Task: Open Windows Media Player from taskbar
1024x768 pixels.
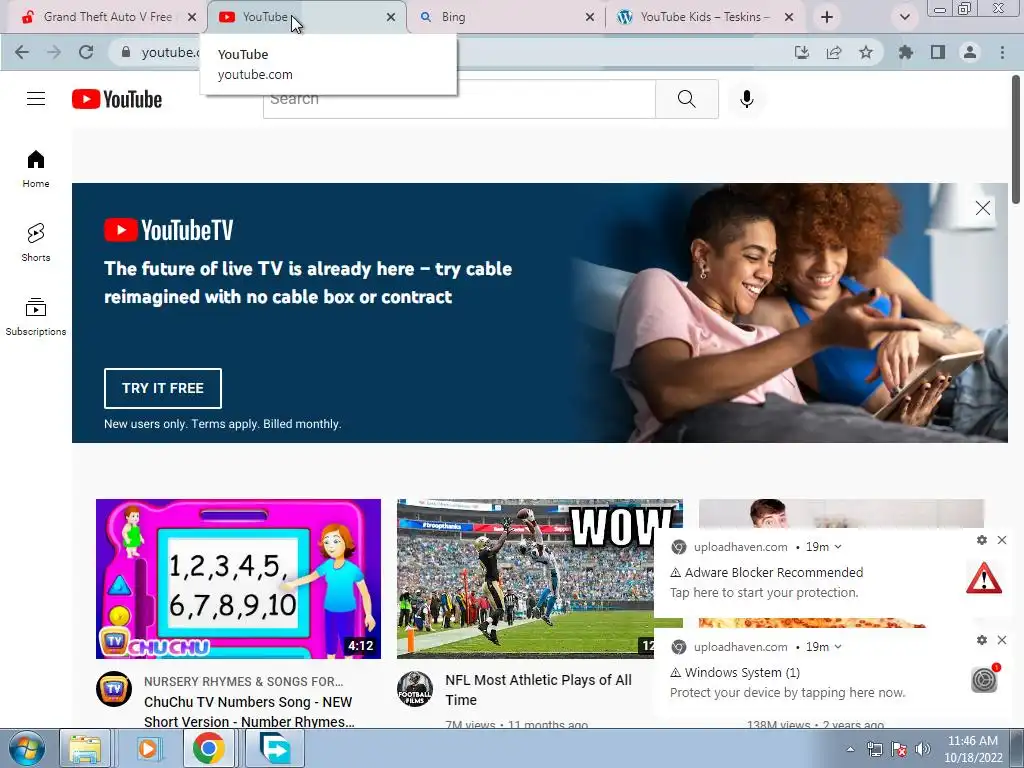Action: pyautogui.click(x=147, y=748)
